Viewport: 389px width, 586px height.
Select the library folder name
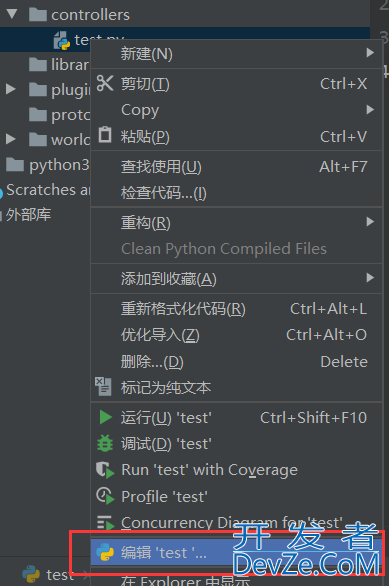pyautogui.click(x=70, y=65)
